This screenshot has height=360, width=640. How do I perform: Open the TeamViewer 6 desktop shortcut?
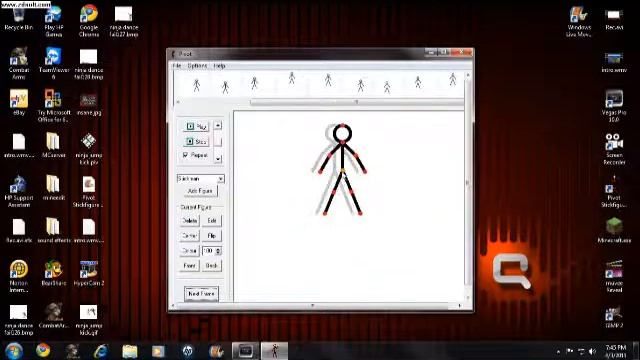point(53,63)
